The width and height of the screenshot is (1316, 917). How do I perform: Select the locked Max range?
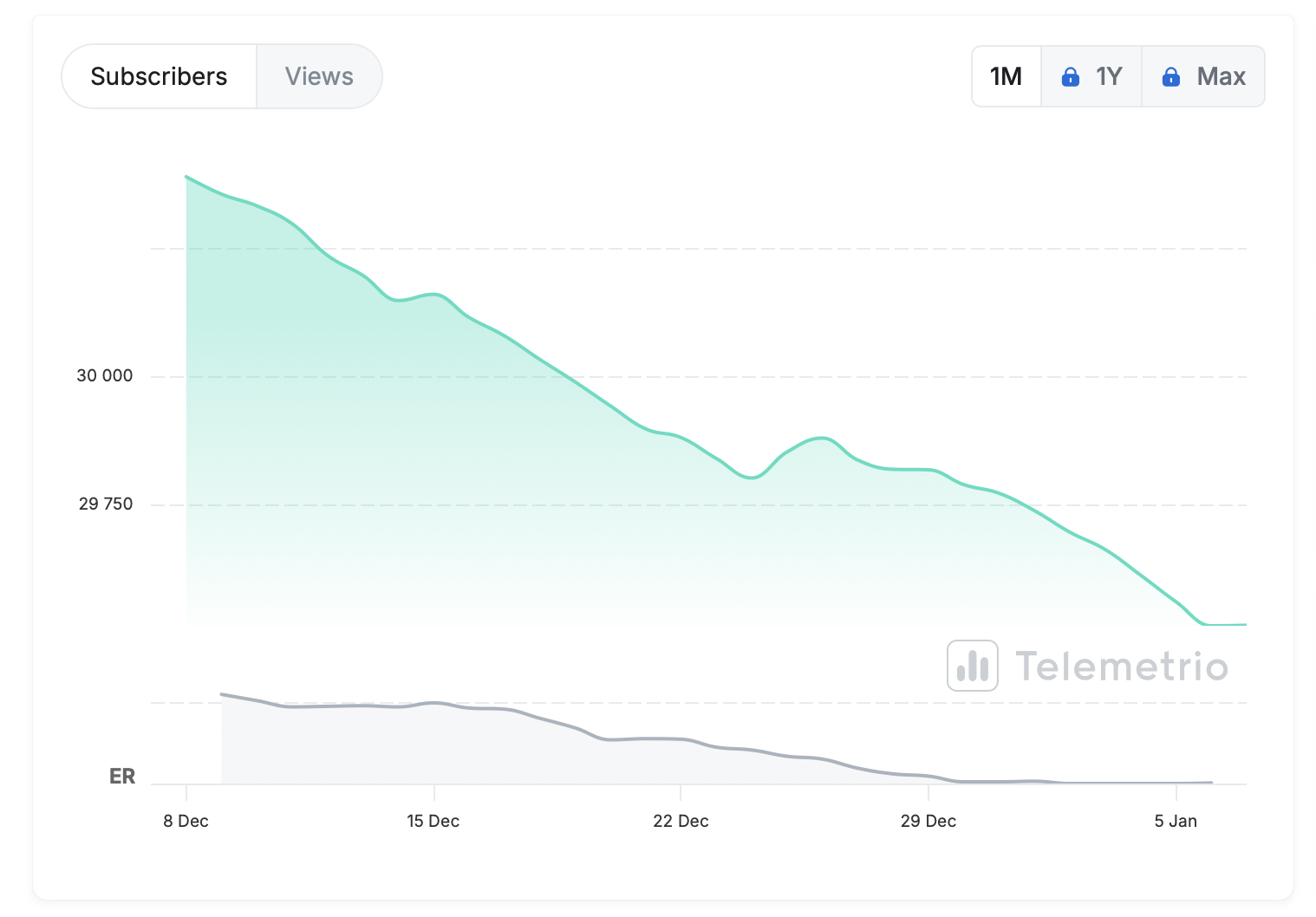(1203, 76)
